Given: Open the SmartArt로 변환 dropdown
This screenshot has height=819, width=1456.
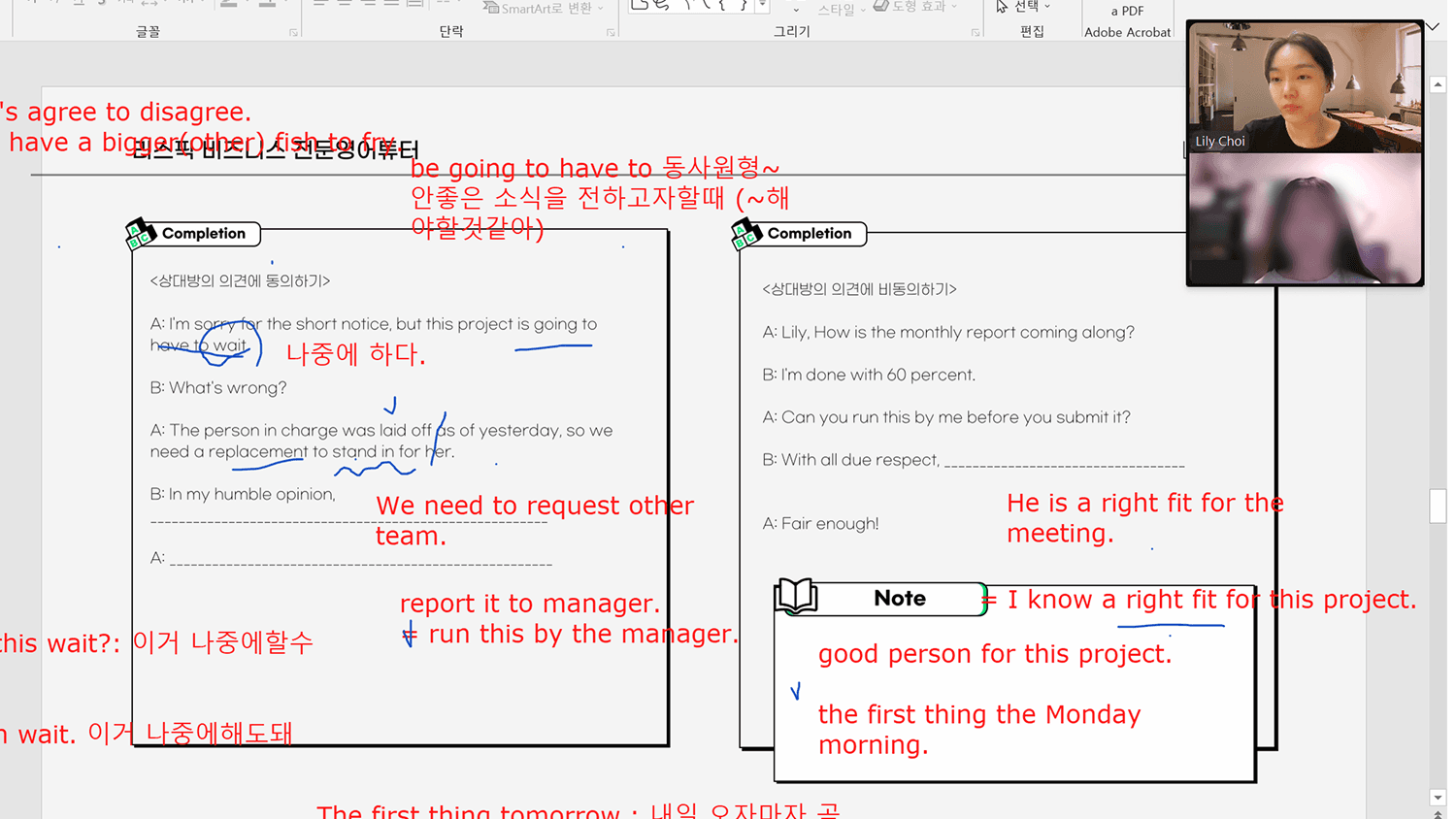Looking at the screenshot, I should 544,8.
